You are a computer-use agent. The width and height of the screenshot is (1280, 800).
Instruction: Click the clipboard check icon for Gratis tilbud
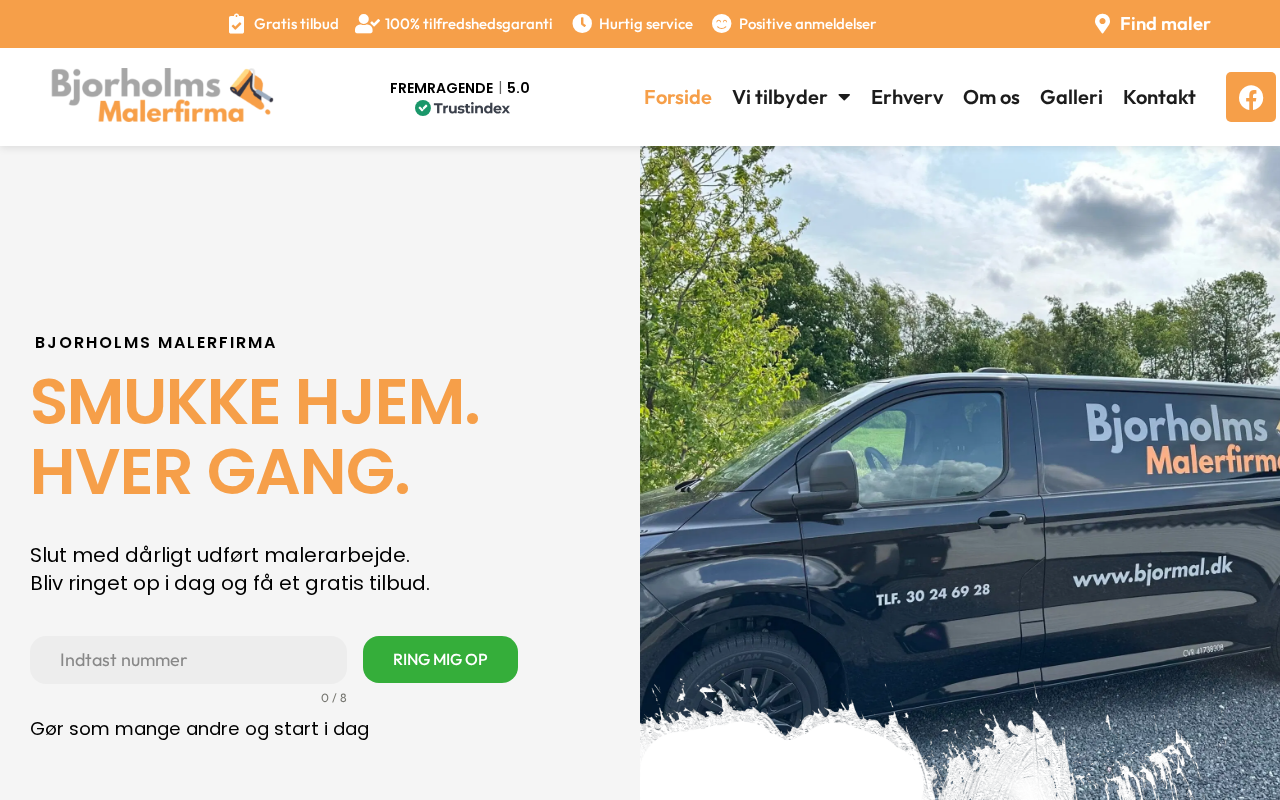pyautogui.click(x=236, y=24)
